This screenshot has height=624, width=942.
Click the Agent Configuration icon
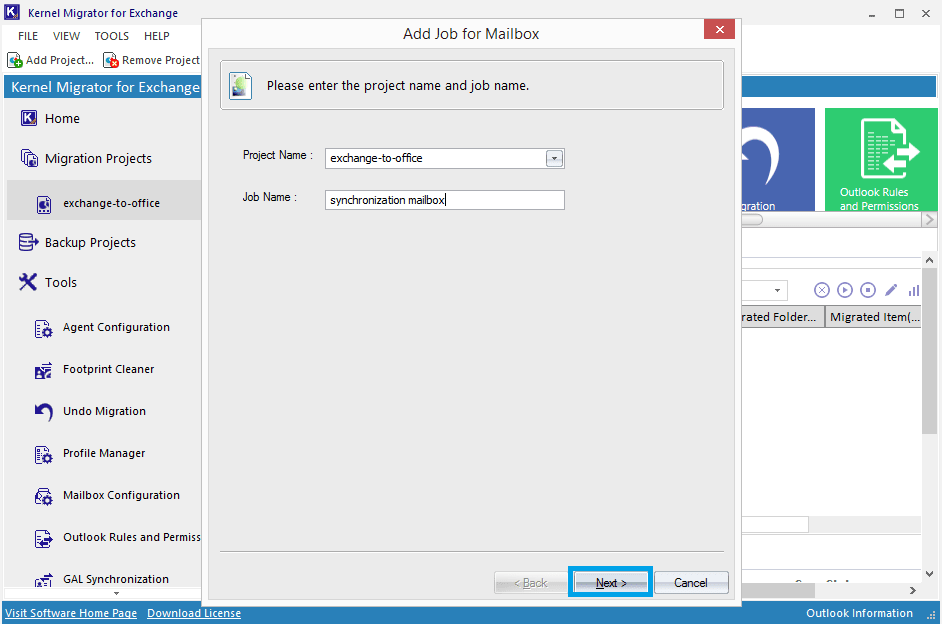pos(43,329)
